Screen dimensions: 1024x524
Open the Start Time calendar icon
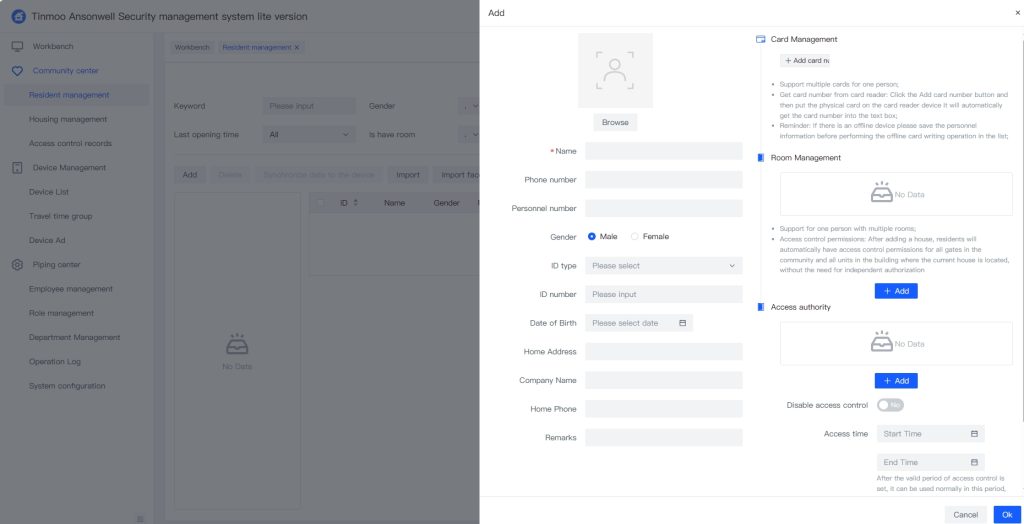[x=974, y=434]
